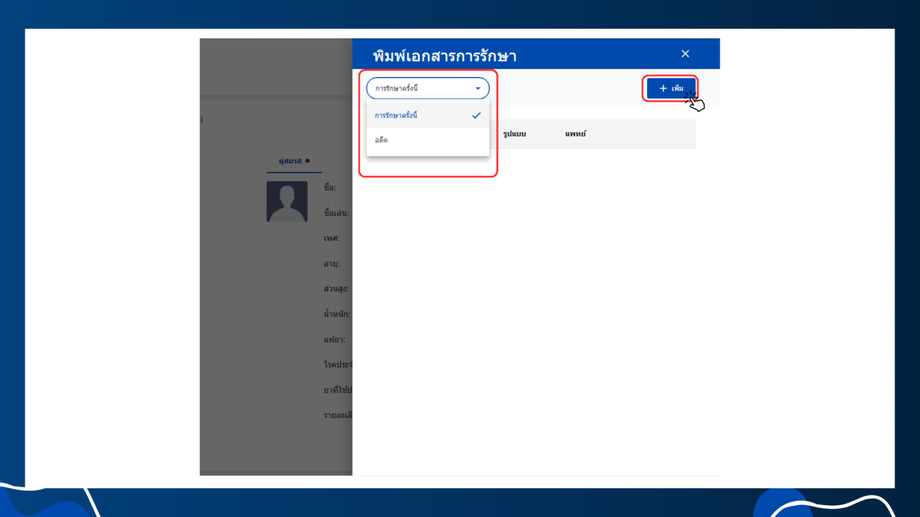Choose อดีต option in dropdown list
Image resolution: width=920 pixels, height=517 pixels.
pyautogui.click(x=428, y=140)
